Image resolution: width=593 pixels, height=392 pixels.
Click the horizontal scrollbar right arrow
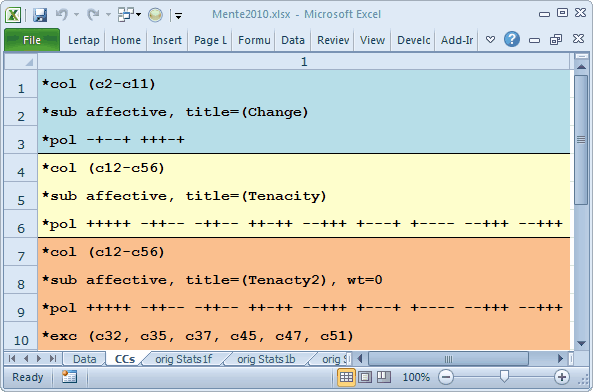tap(560, 358)
